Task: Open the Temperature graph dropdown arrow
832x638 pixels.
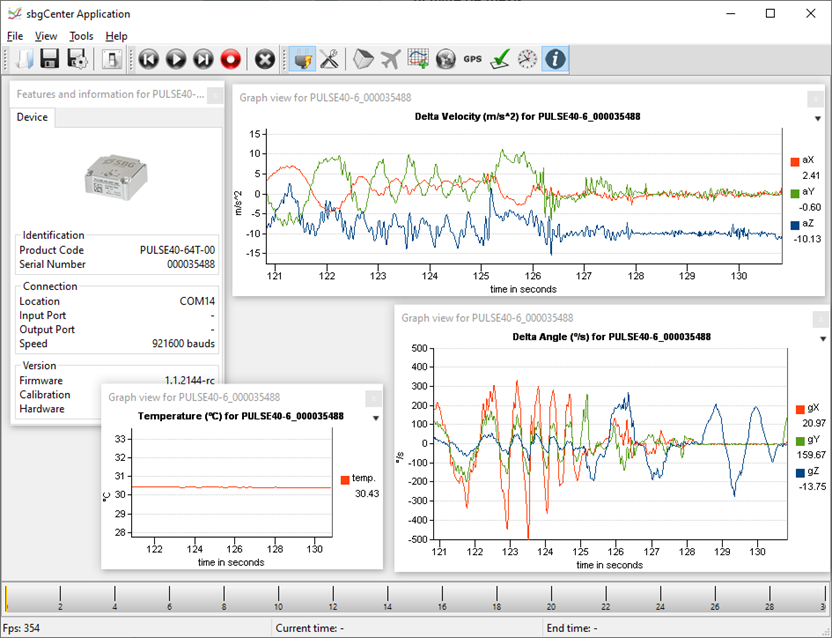Action: [x=375, y=418]
